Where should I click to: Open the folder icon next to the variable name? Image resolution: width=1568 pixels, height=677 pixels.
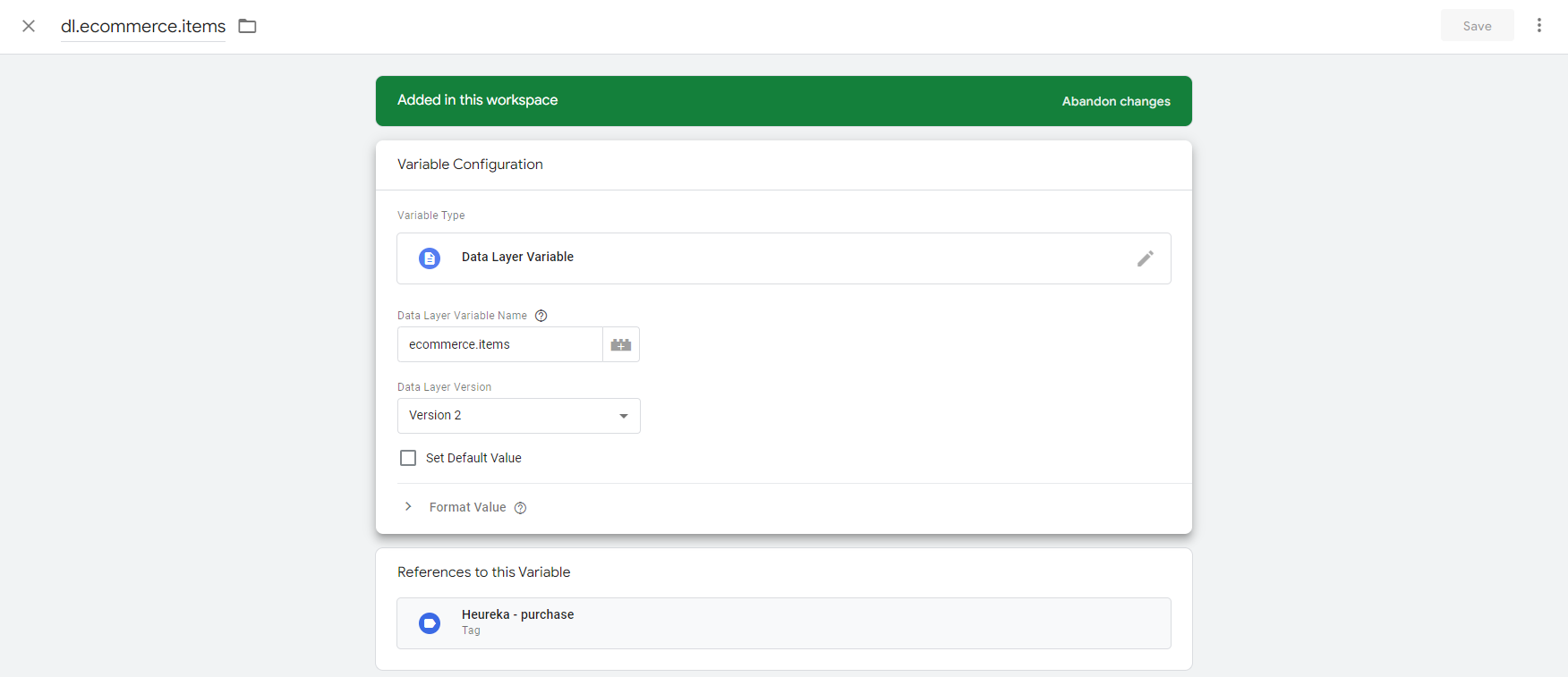[x=248, y=26]
